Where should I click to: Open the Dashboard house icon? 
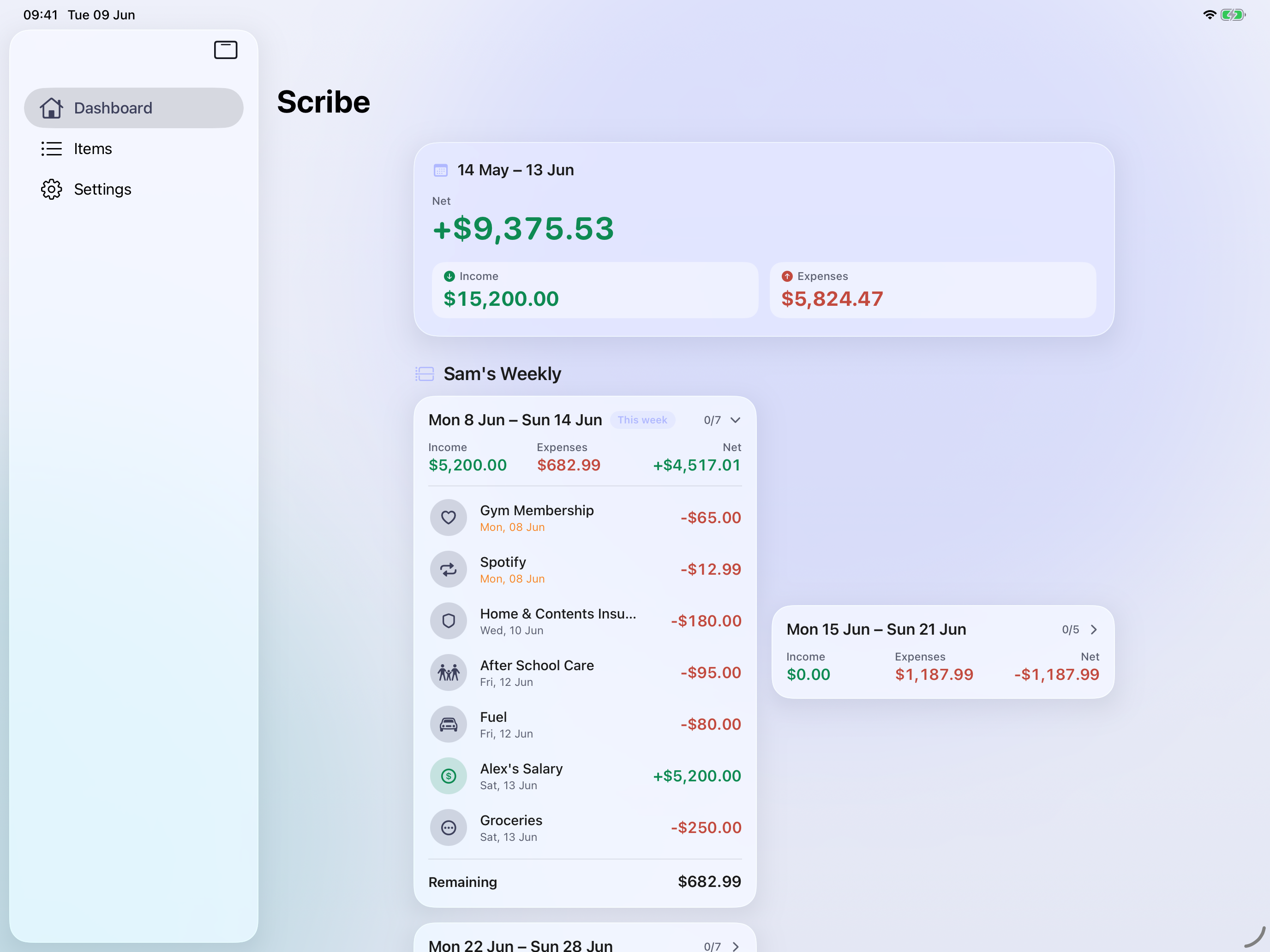click(51, 108)
